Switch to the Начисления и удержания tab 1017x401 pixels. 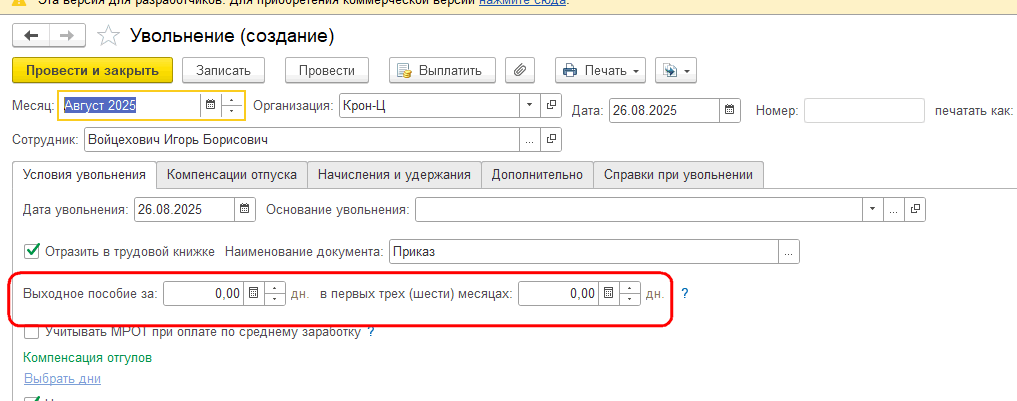click(x=394, y=175)
